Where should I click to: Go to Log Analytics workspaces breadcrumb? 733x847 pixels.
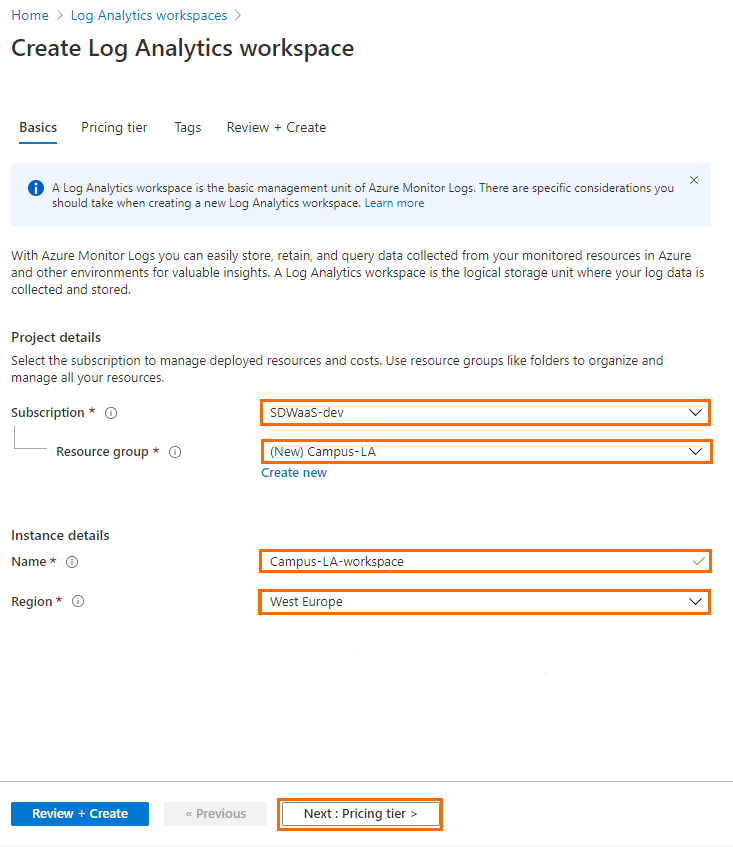point(149,16)
